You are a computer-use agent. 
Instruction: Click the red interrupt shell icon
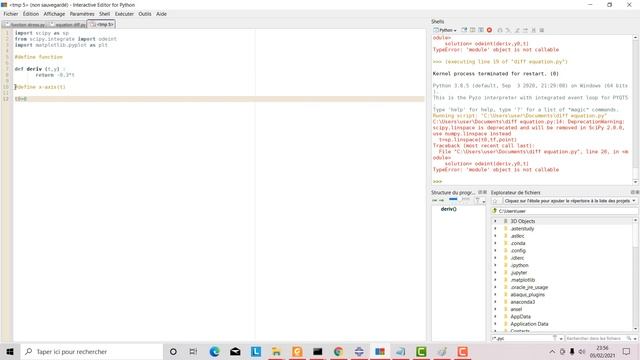(x=489, y=30)
